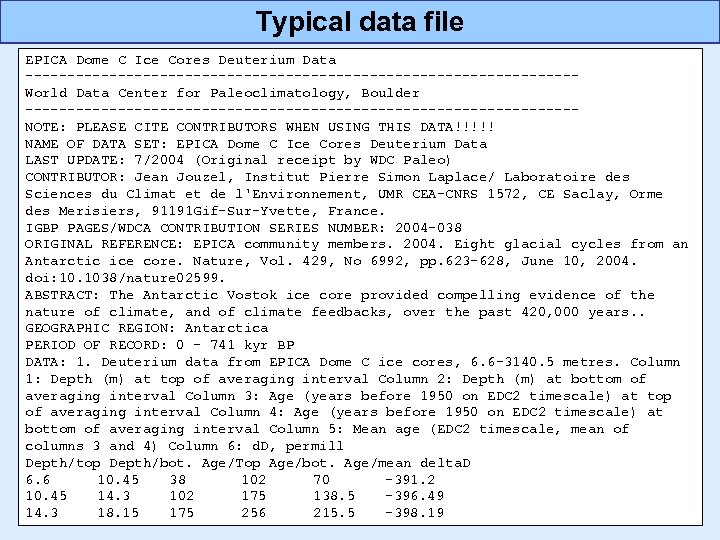Image resolution: width=720 pixels, height=540 pixels.
Task: Click the "NAME OF DATA SET" line
Action: coord(255,144)
